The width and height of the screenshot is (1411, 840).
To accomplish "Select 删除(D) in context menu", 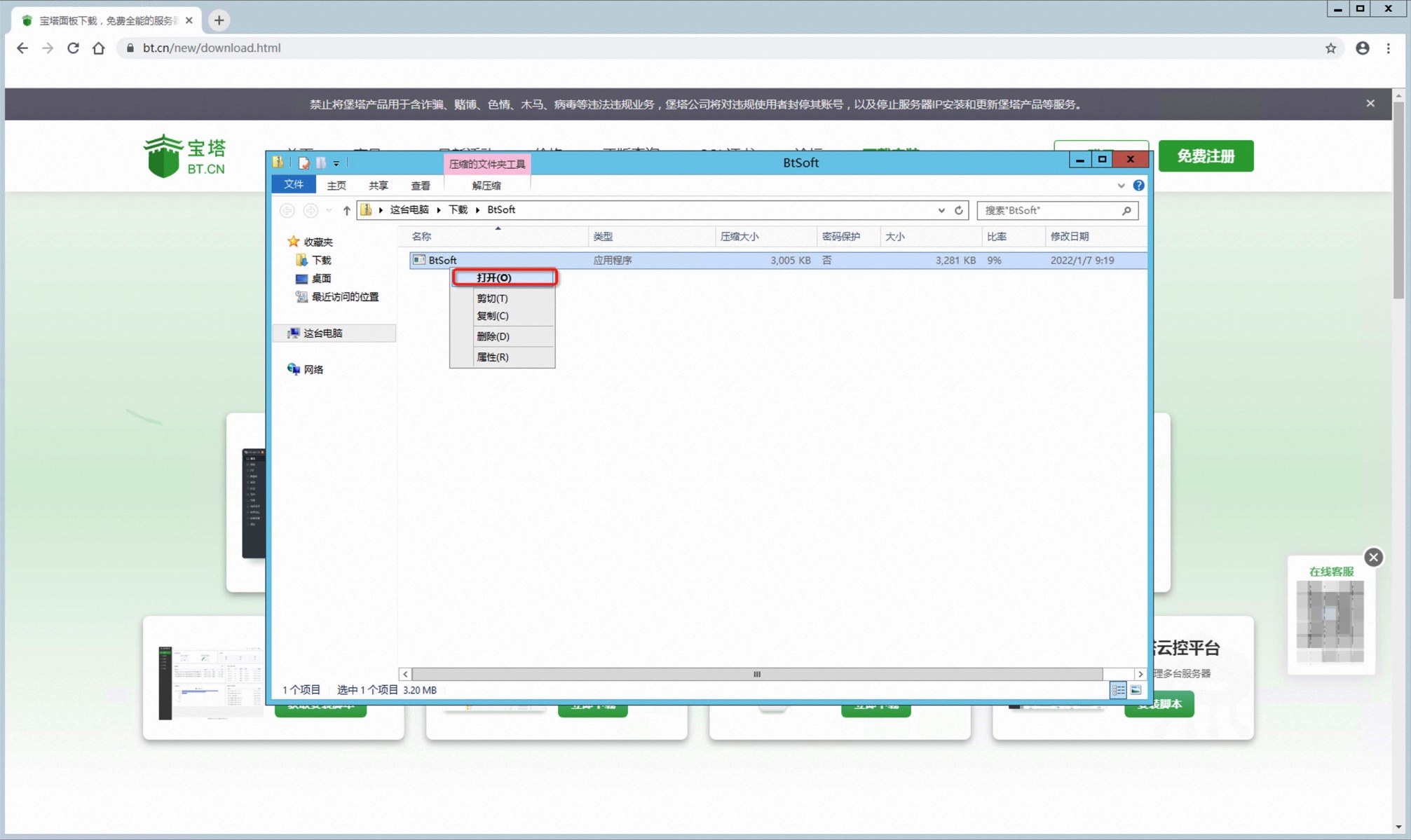I will pyautogui.click(x=503, y=336).
